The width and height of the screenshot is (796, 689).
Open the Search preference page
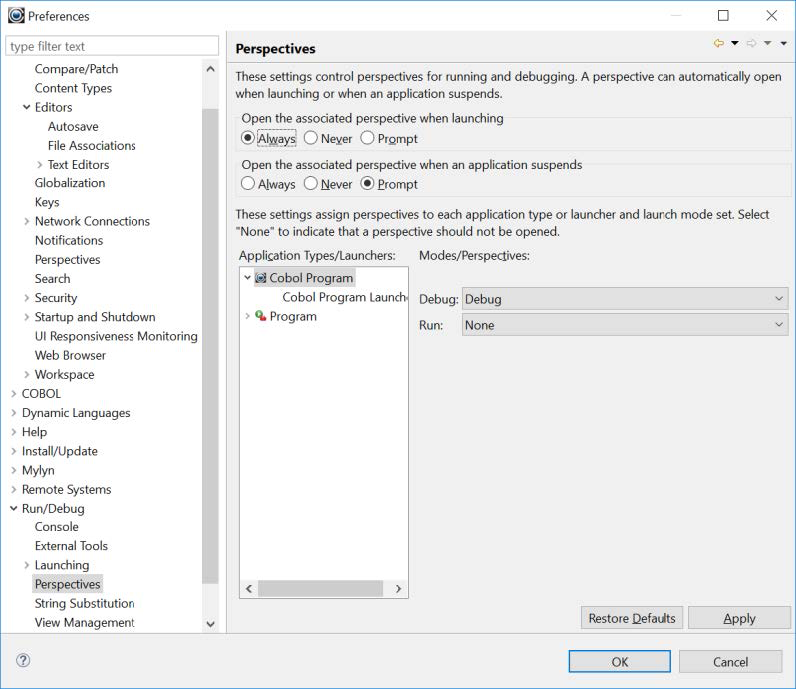pyautogui.click(x=52, y=279)
